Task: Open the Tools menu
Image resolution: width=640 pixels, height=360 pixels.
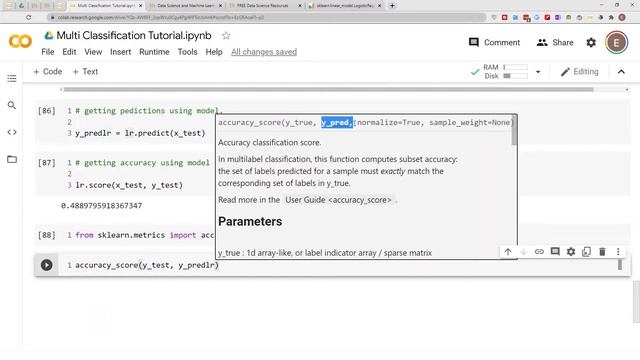Action: 187,52
